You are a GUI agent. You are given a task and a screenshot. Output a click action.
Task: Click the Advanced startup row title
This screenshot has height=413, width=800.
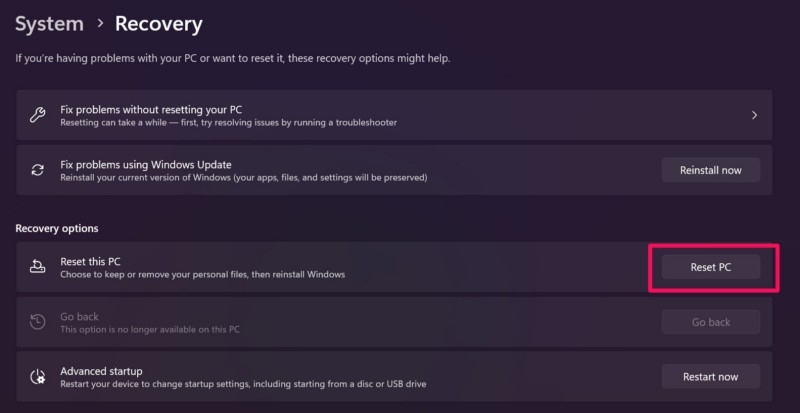101,370
